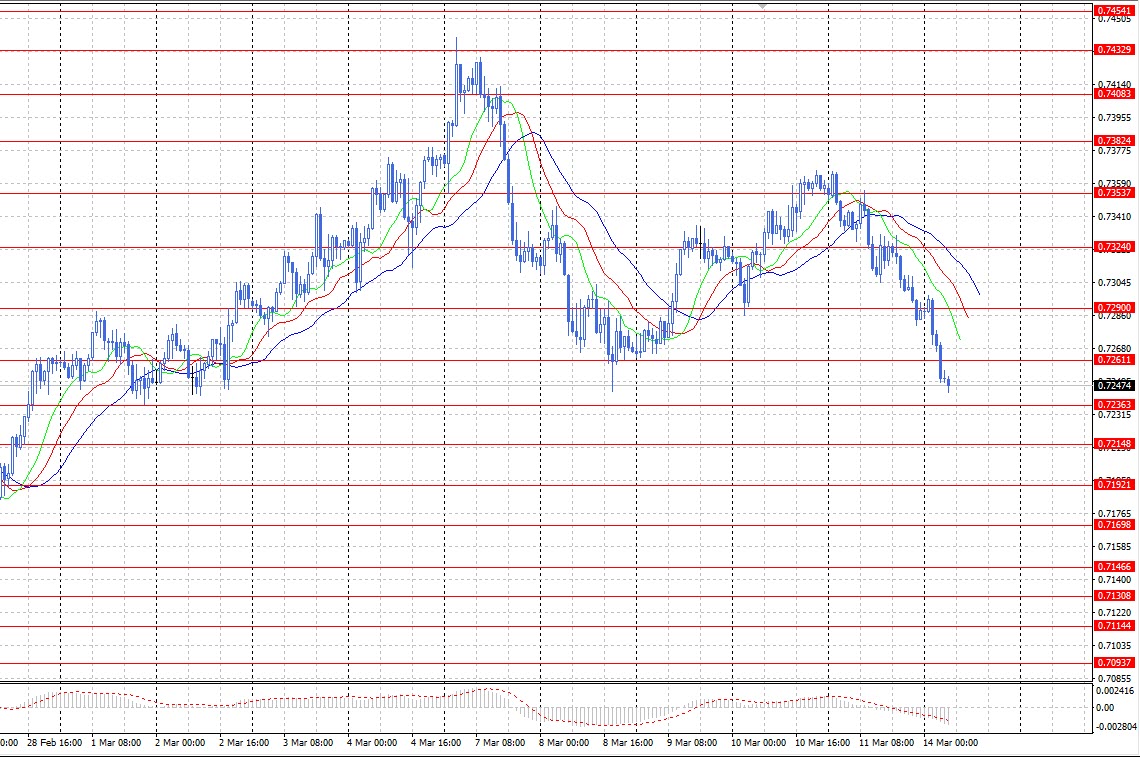
Task: Click the 0.73775 price scale value
Action: 1114,151
